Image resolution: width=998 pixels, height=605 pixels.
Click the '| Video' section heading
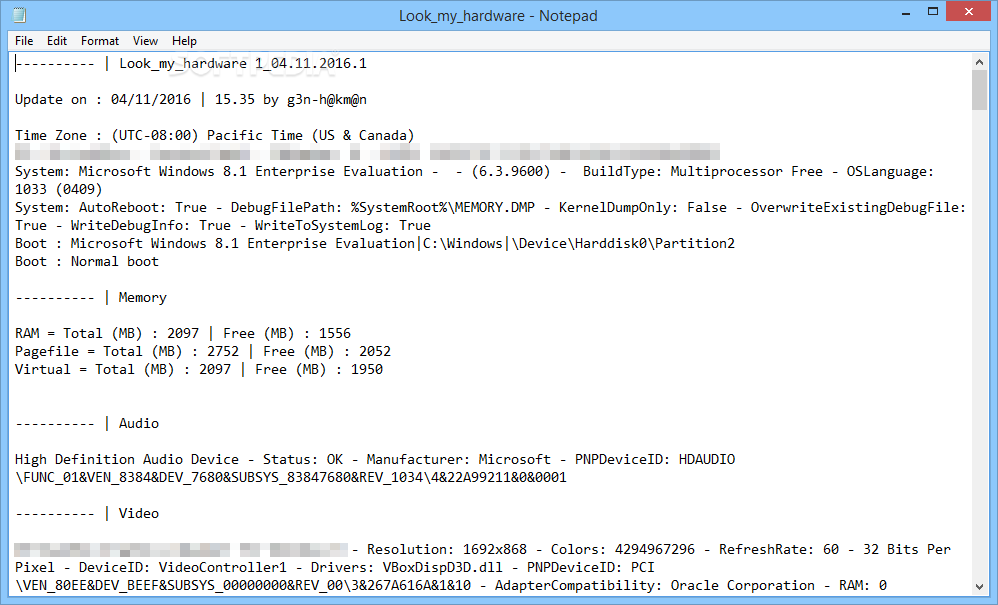pos(131,513)
